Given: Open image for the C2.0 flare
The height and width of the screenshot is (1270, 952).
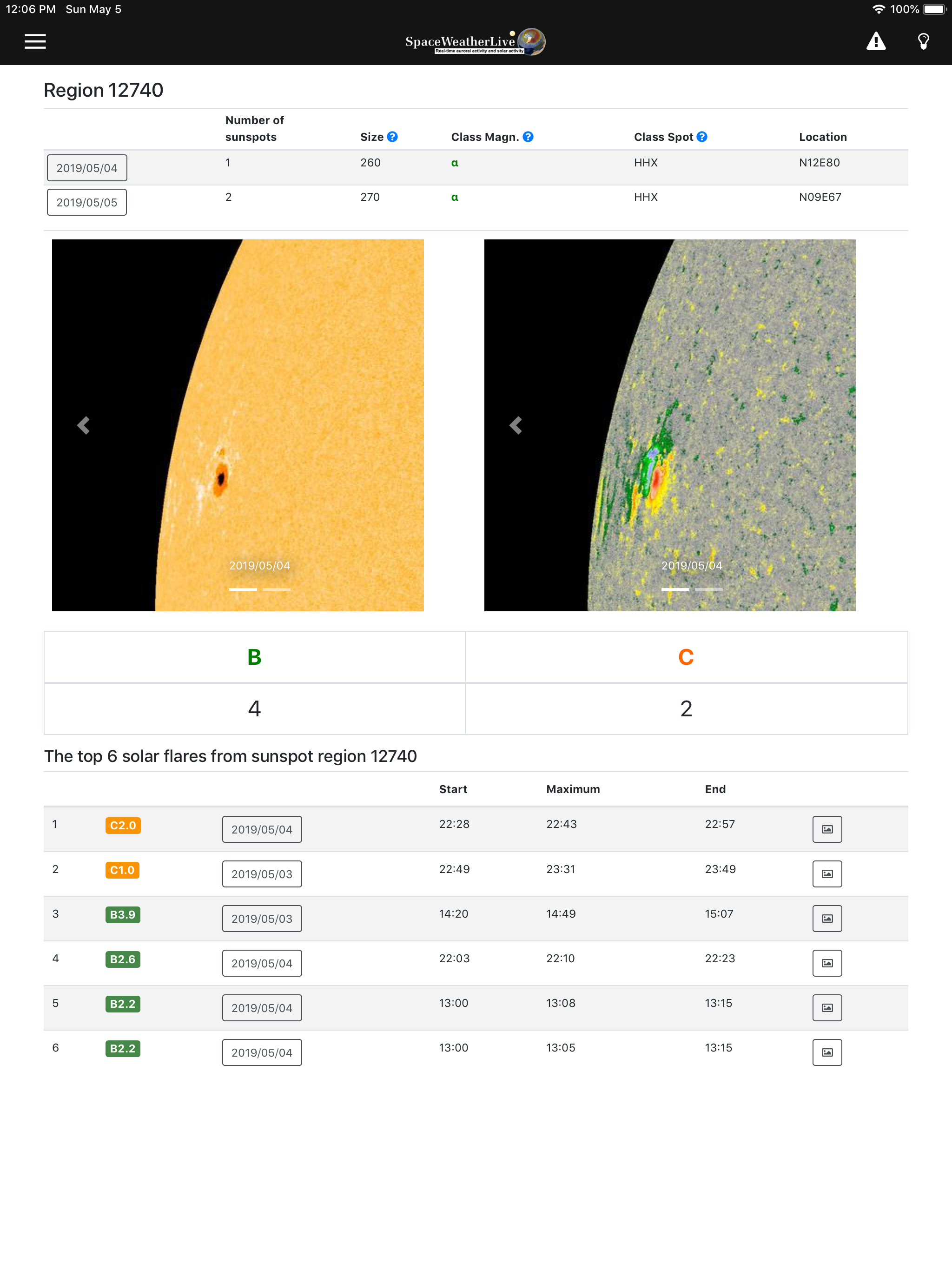Looking at the screenshot, I should point(827,829).
